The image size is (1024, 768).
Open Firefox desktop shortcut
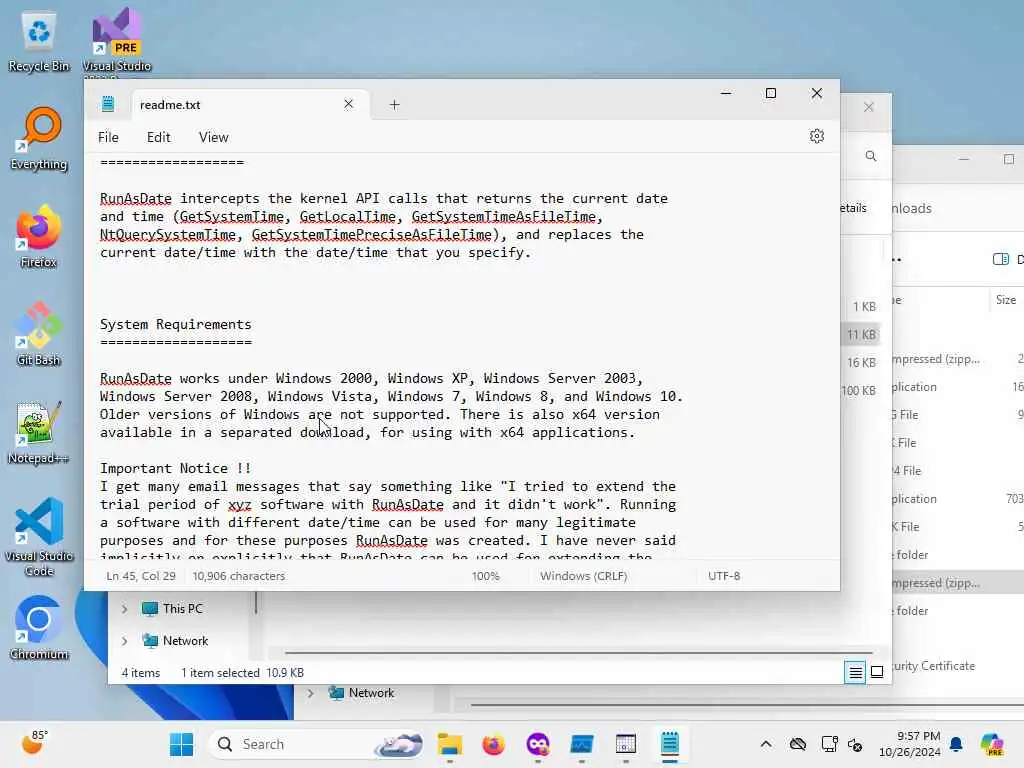(39, 236)
